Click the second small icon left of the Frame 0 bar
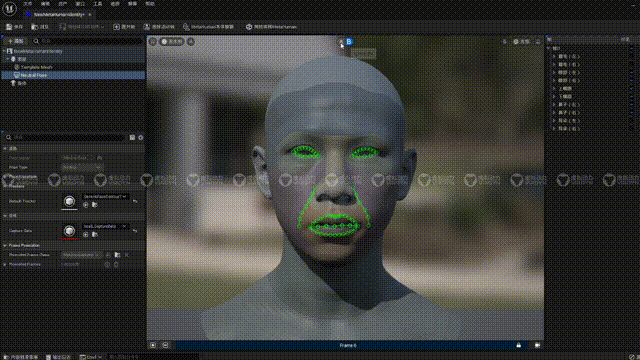This screenshot has width=640, height=360. 165,345
